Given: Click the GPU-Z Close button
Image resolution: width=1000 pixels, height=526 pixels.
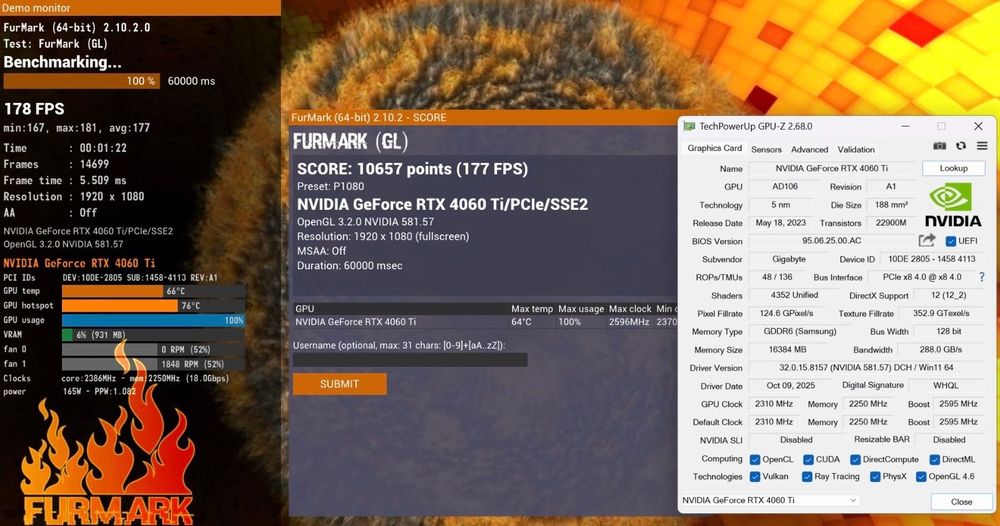Looking at the screenshot, I should tap(961, 502).
